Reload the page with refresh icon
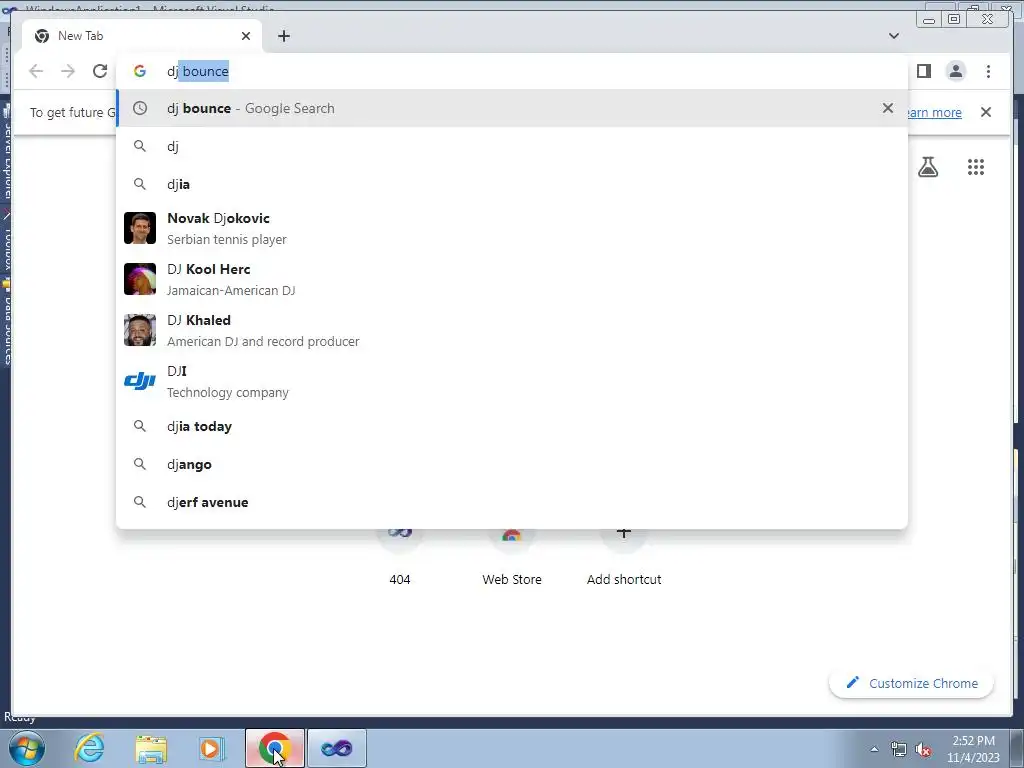The width and height of the screenshot is (1024, 768). click(x=100, y=71)
